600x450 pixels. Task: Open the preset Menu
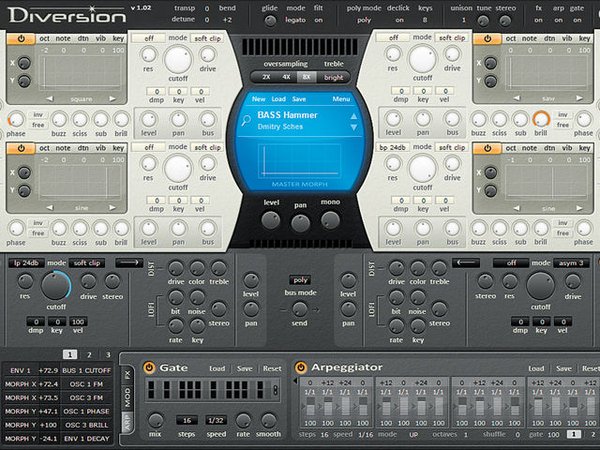[341, 99]
